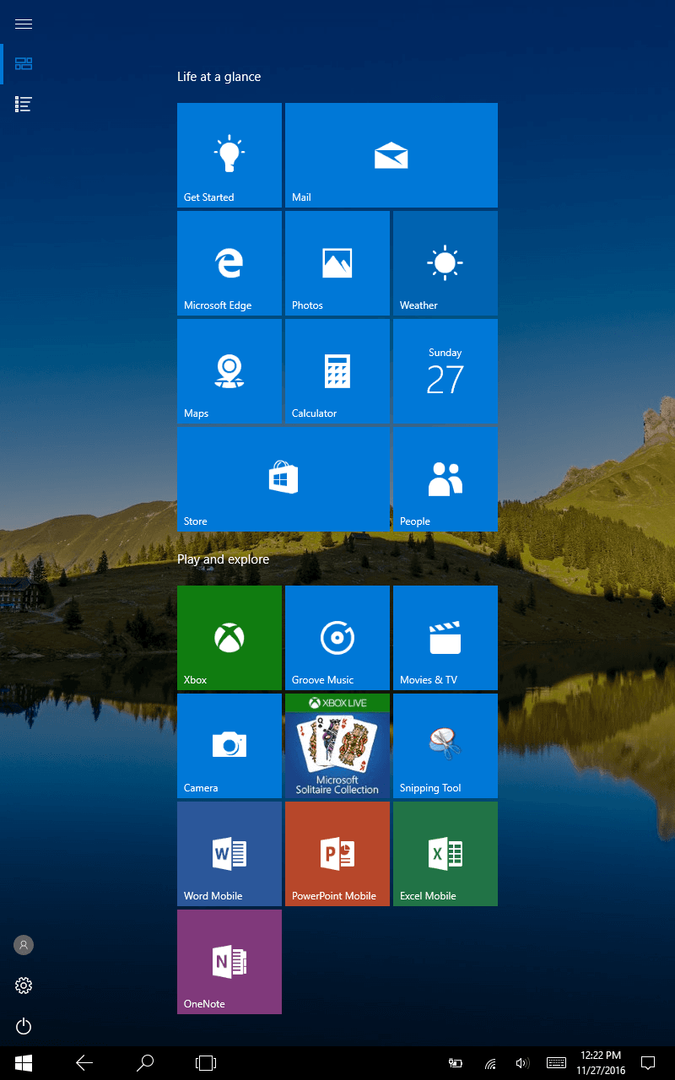Launch the Camera tile
Image resolution: width=675 pixels, height=1080 pixels.
click(x=229, y=746)
